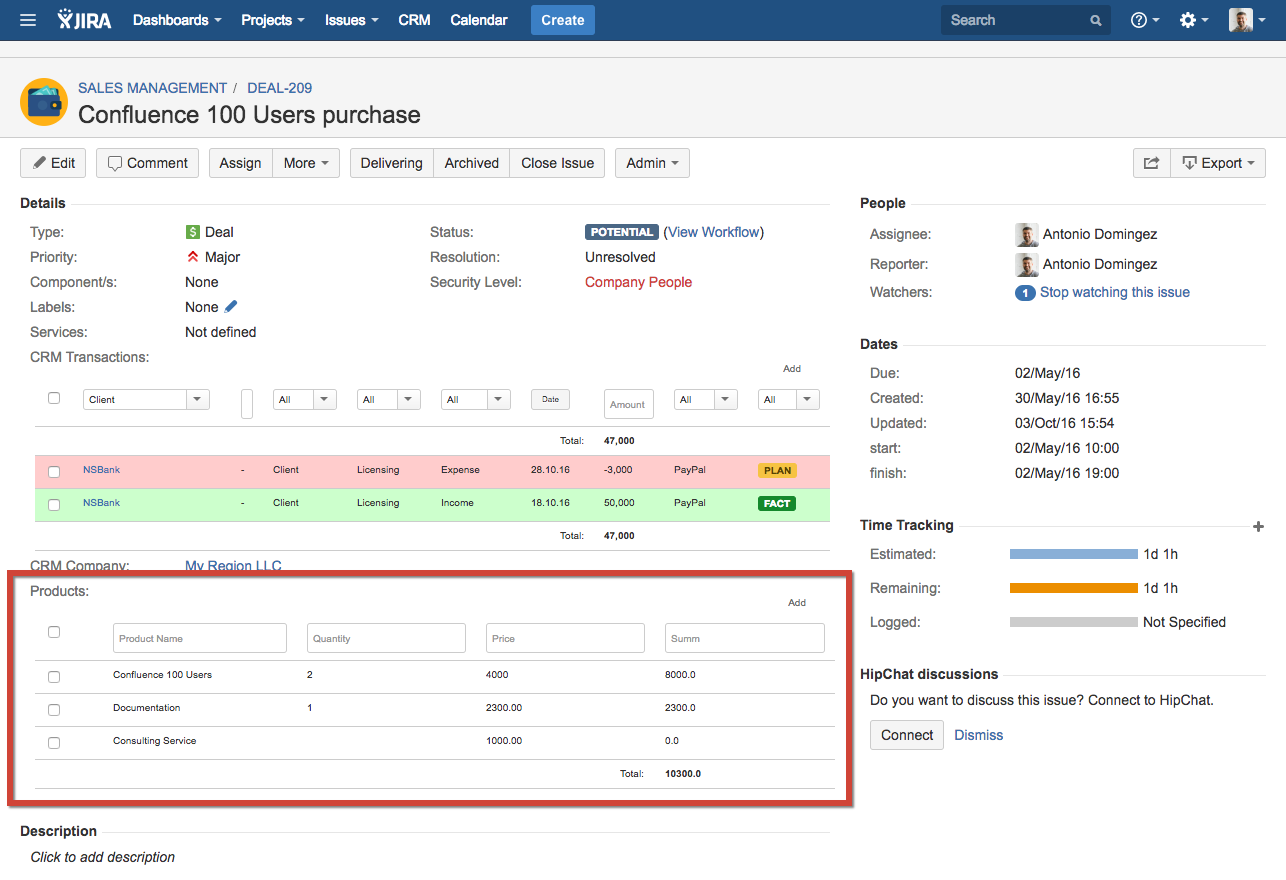
Task: Click the plus icon in Time Tracking
Action: [1258, 526]
